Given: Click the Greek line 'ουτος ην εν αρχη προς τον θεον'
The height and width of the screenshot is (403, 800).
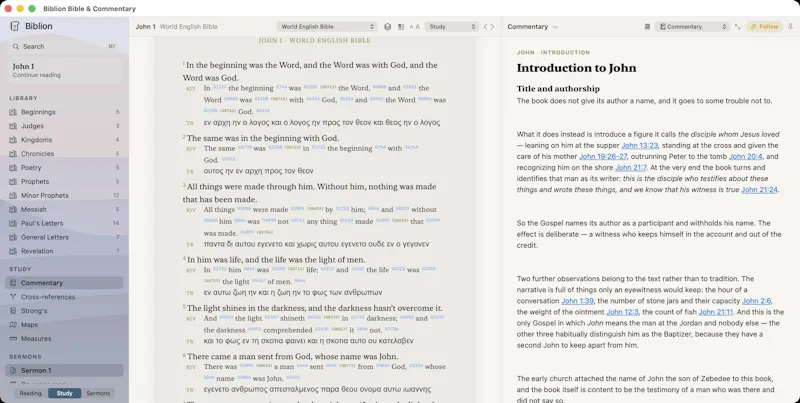Looking at the screenshot, I should pyautogui.click(x=259, y=171).
